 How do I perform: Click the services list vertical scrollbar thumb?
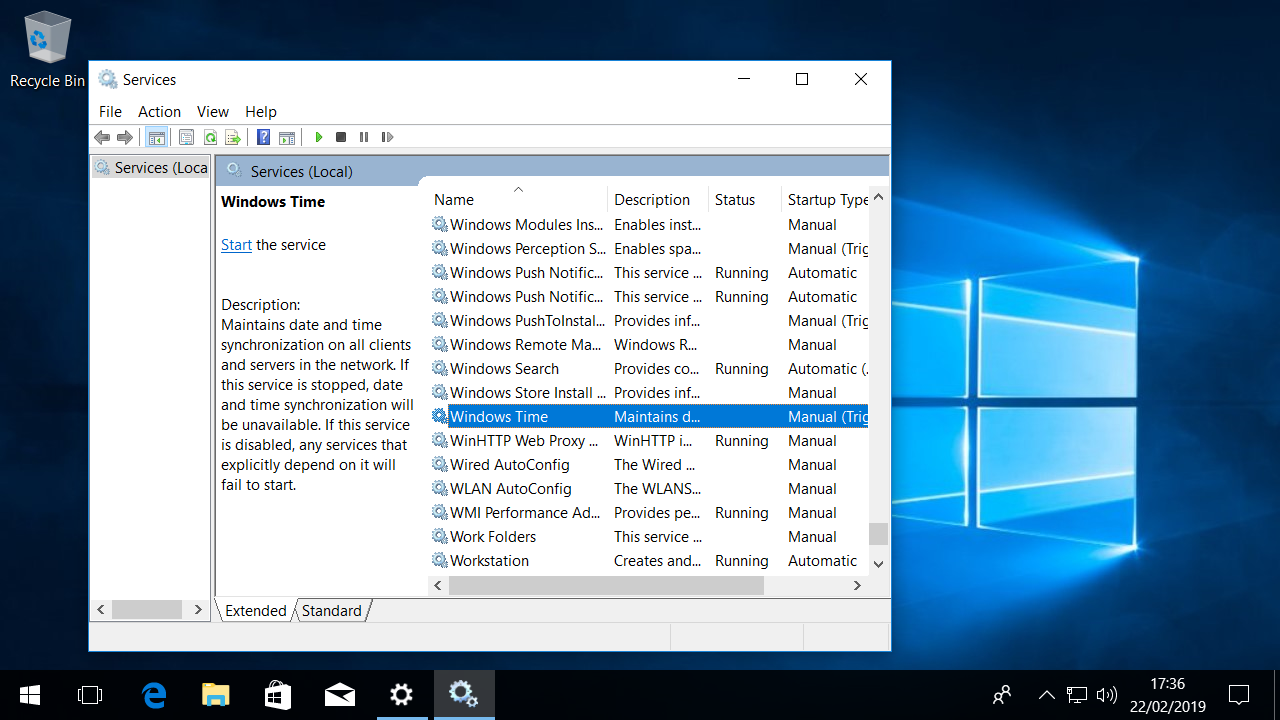pyautogui.click(x=879, y=534)
